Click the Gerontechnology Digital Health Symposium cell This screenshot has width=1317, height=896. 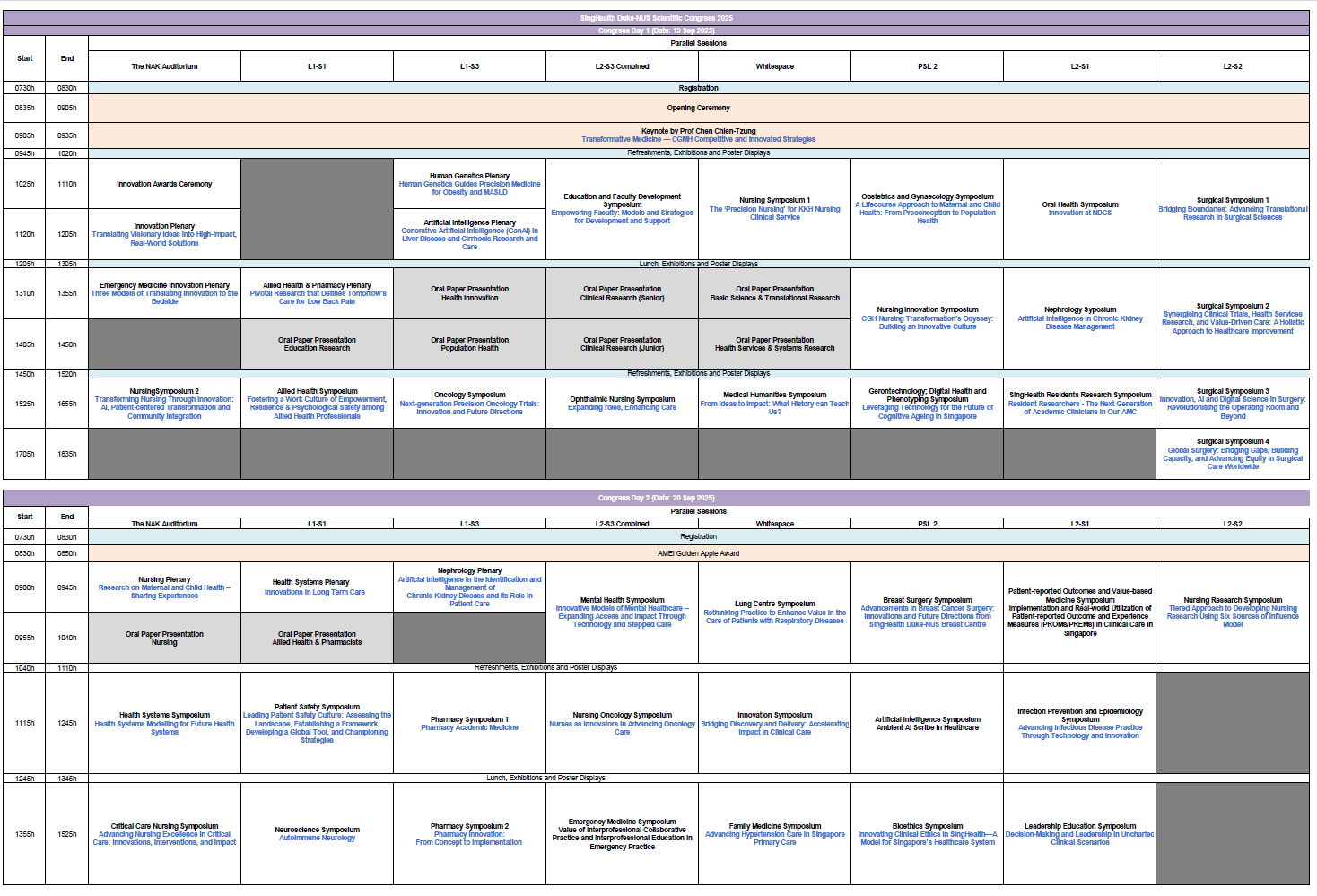pos(927,404)
